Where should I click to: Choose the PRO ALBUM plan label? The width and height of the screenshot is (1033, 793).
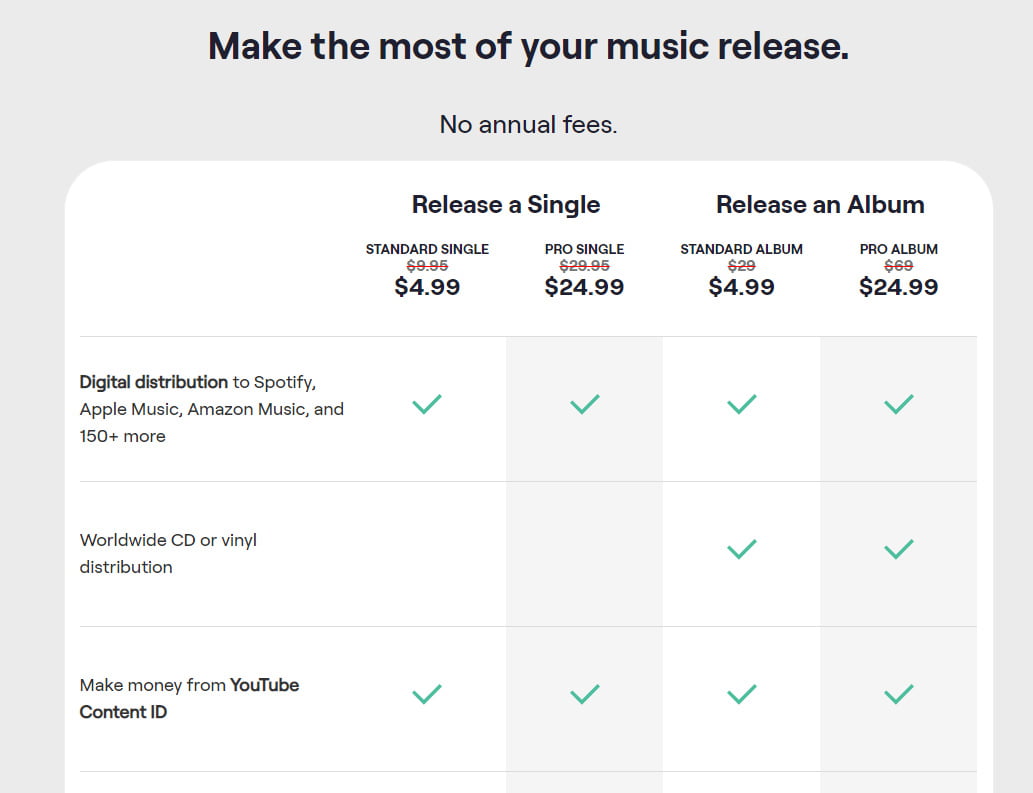pos(898,249)
